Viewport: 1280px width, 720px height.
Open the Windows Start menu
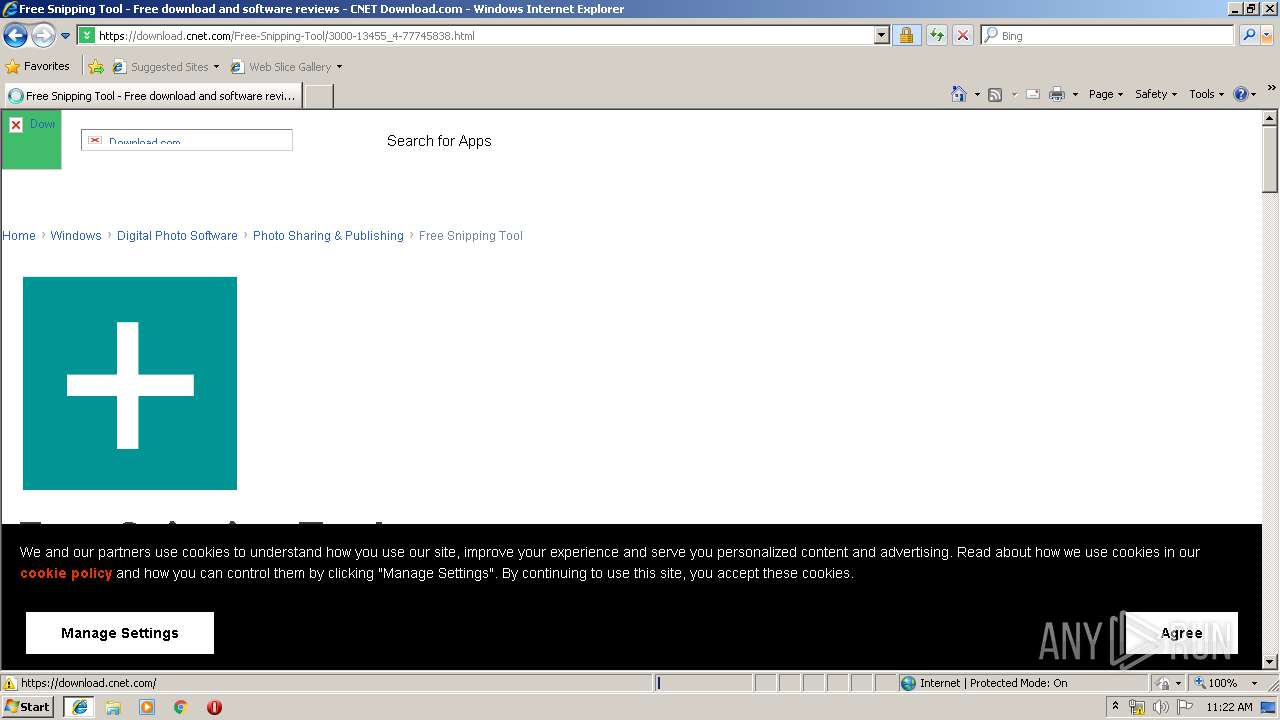[x=28, y=706]
